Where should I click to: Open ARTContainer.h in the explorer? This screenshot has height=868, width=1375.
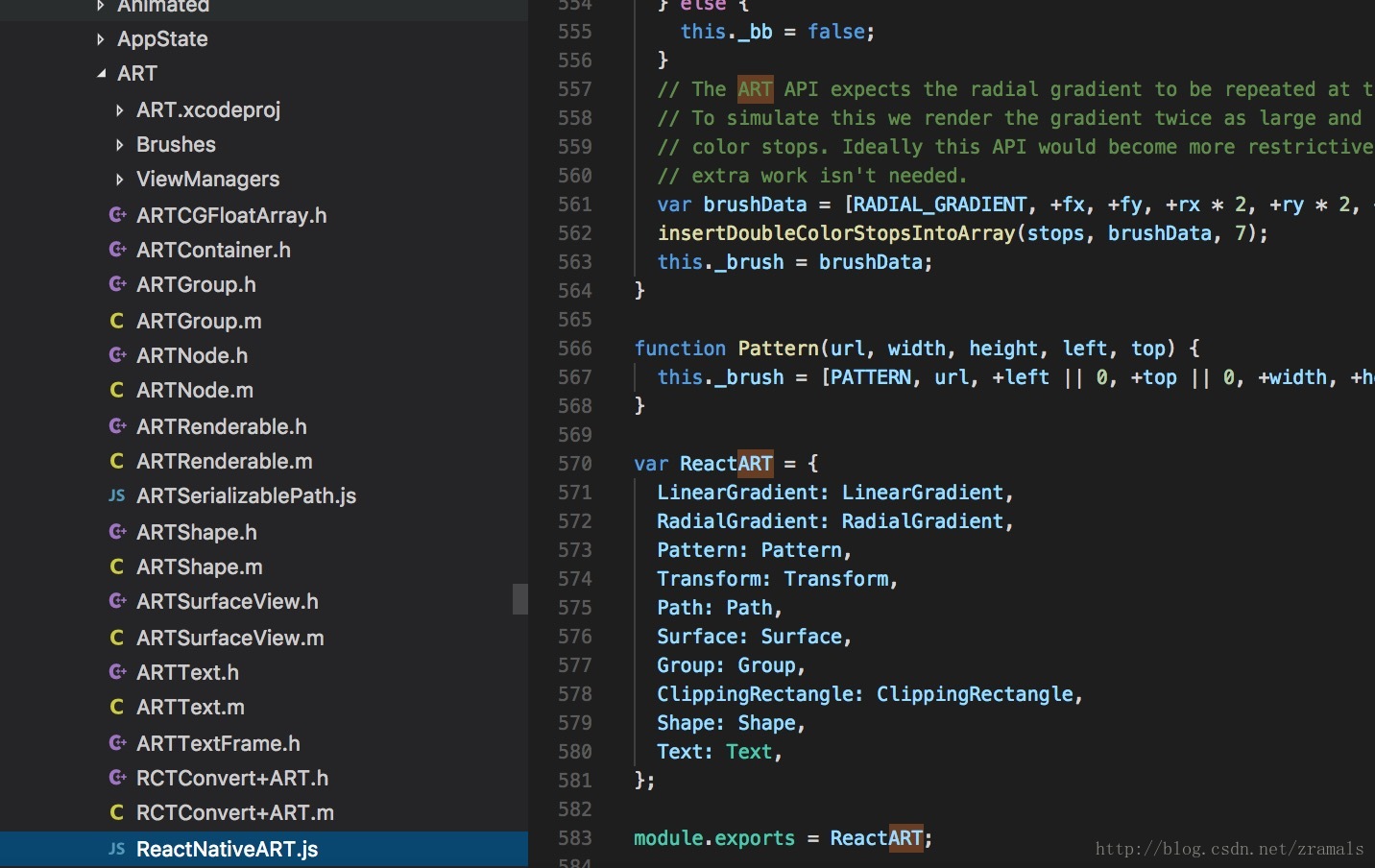213,250
